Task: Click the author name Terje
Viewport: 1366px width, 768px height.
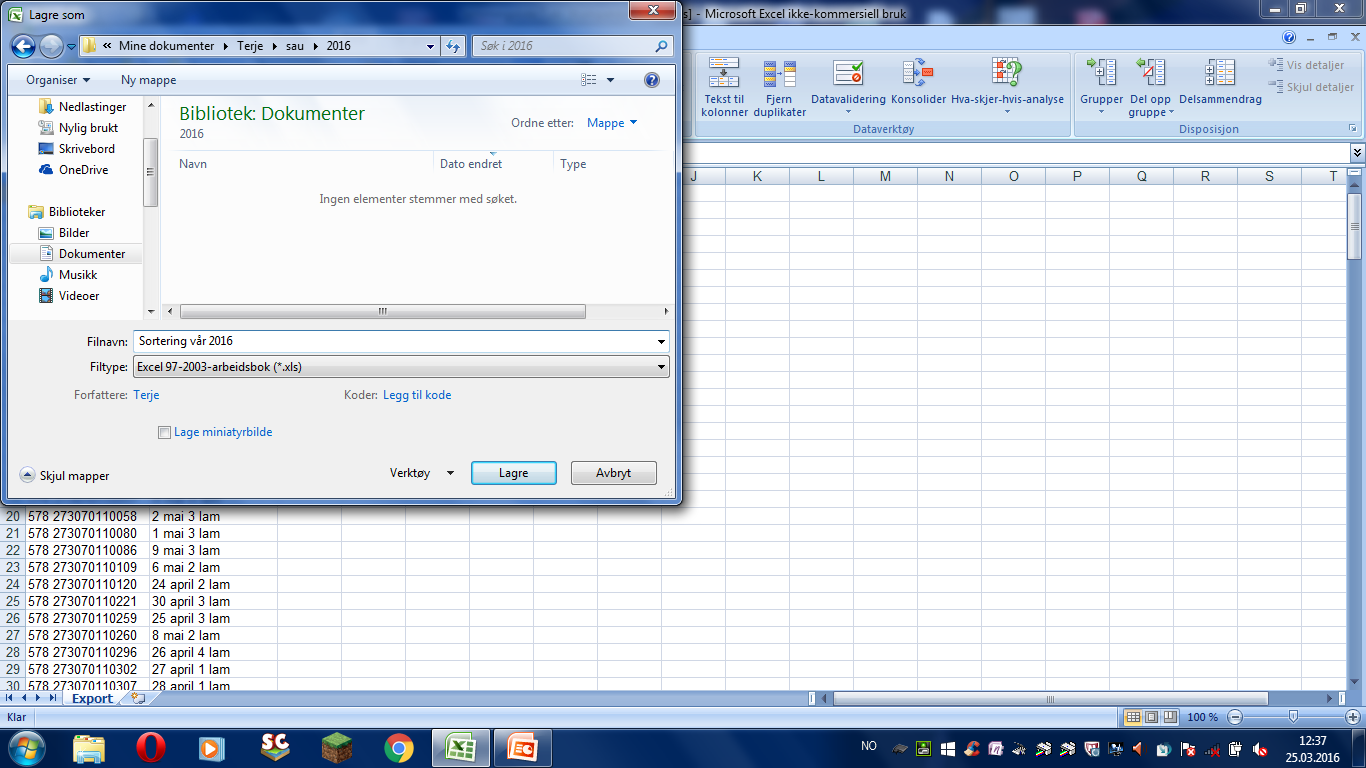Action: 146,395
